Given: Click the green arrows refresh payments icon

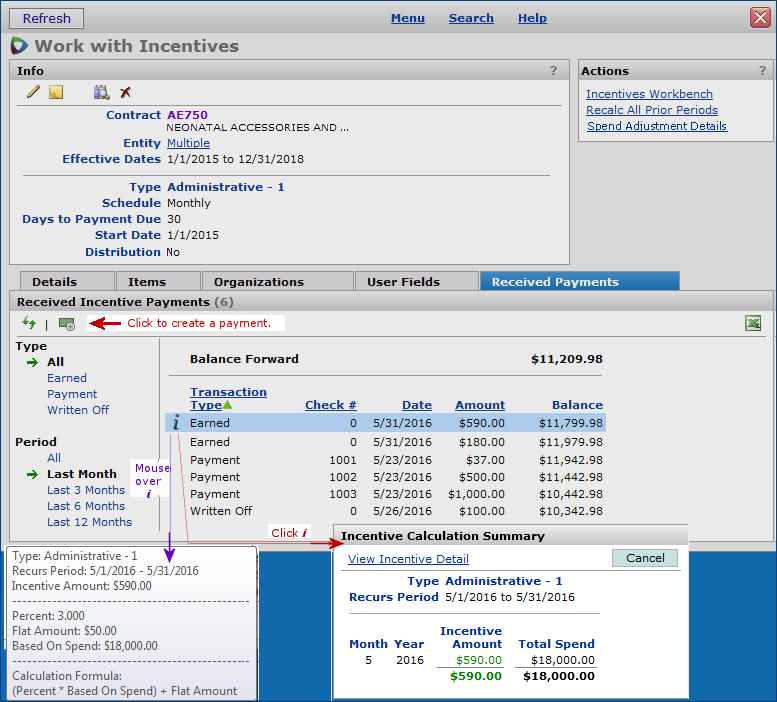Looking at the screenshot, I should pyautogui.click(x=29, y=323).
